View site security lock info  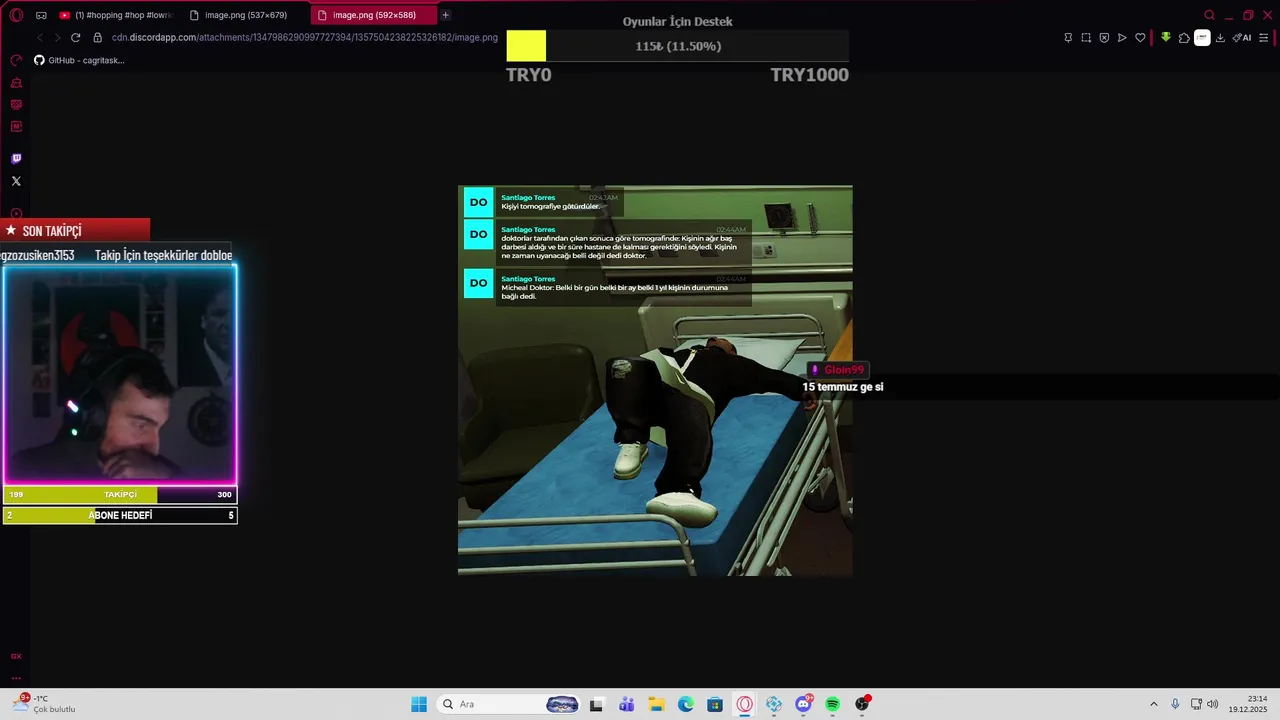click(x=98, y=37)
